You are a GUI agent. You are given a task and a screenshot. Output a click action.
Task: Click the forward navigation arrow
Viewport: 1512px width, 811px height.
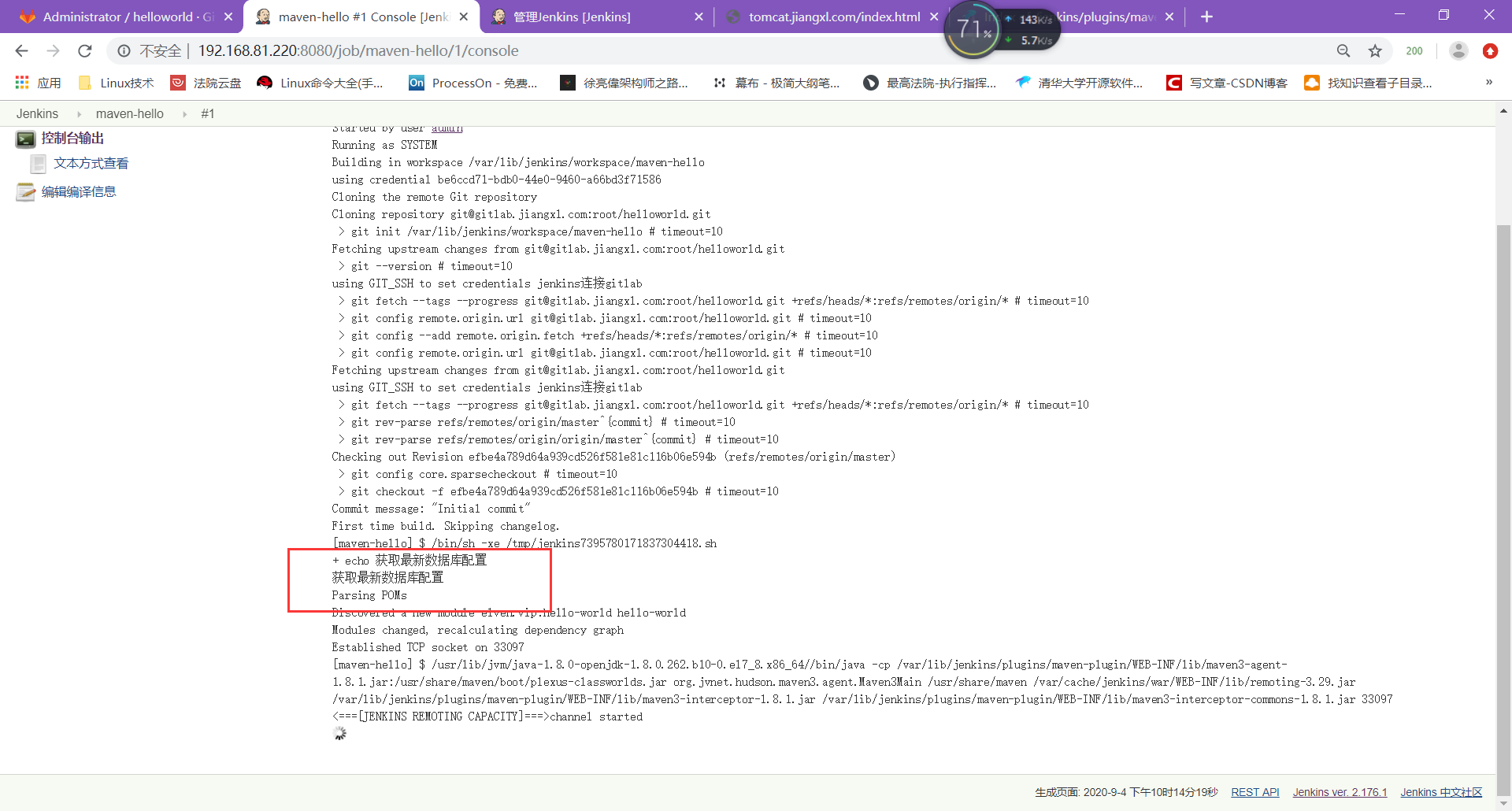click(x=53, y=51)
